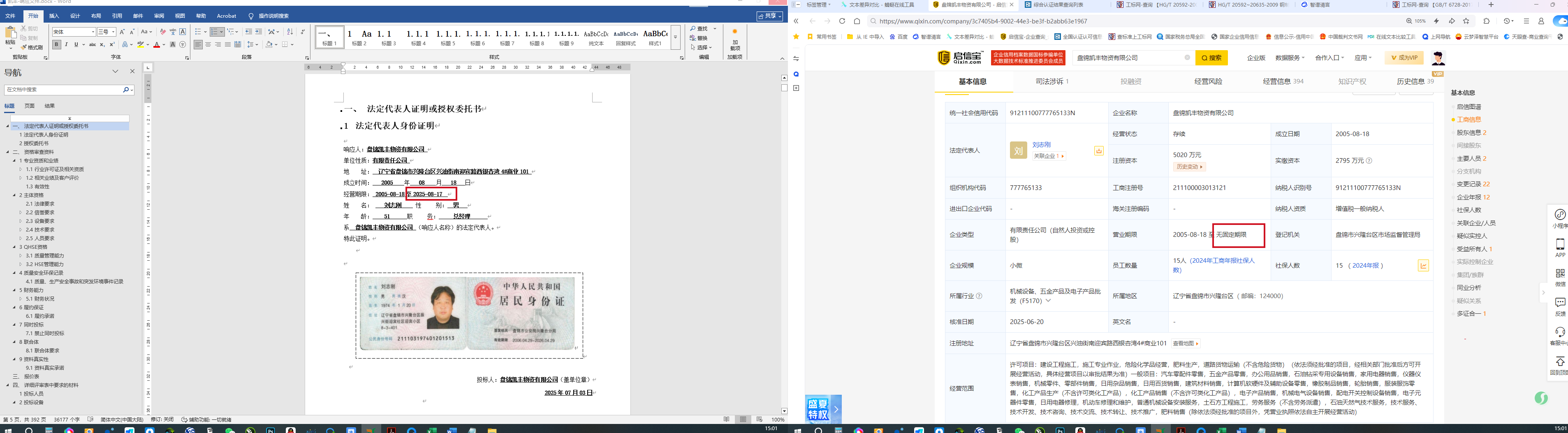Right-align the paragraph in Word
This screenshot has width=1568, height=433.
(x=218, y=44)
